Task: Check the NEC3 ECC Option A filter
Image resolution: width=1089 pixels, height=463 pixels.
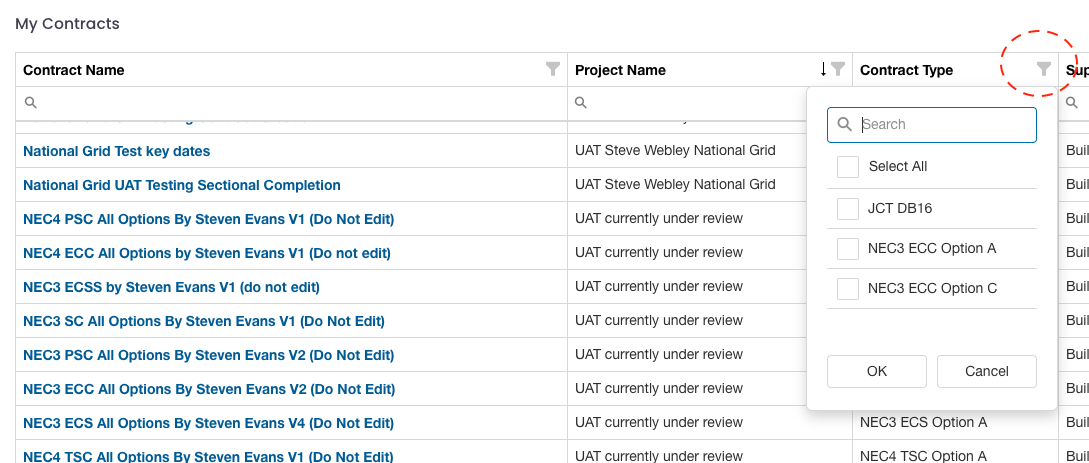Action: [x=848, y=249]
